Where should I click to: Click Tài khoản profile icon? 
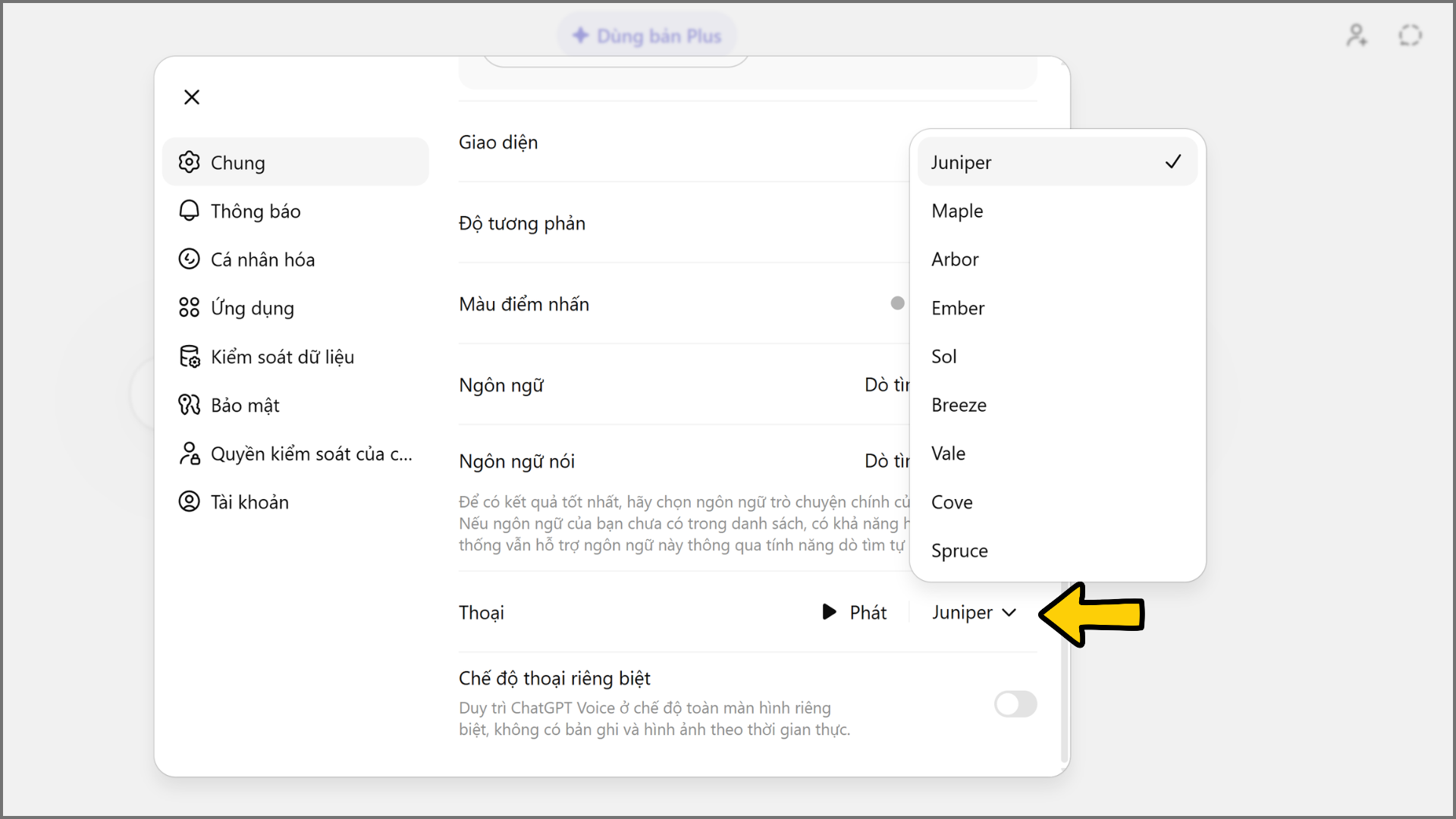click(x=189, y=502)
